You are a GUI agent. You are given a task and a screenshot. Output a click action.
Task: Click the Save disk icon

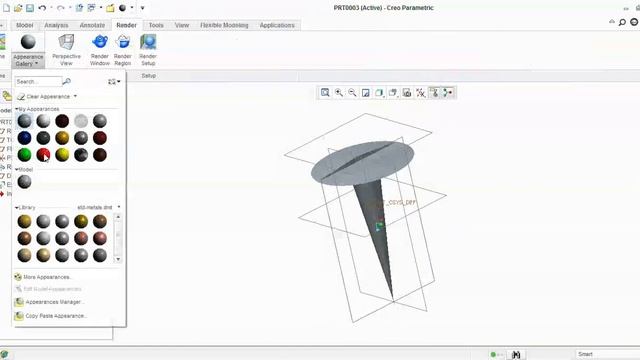tap(30, 8)
